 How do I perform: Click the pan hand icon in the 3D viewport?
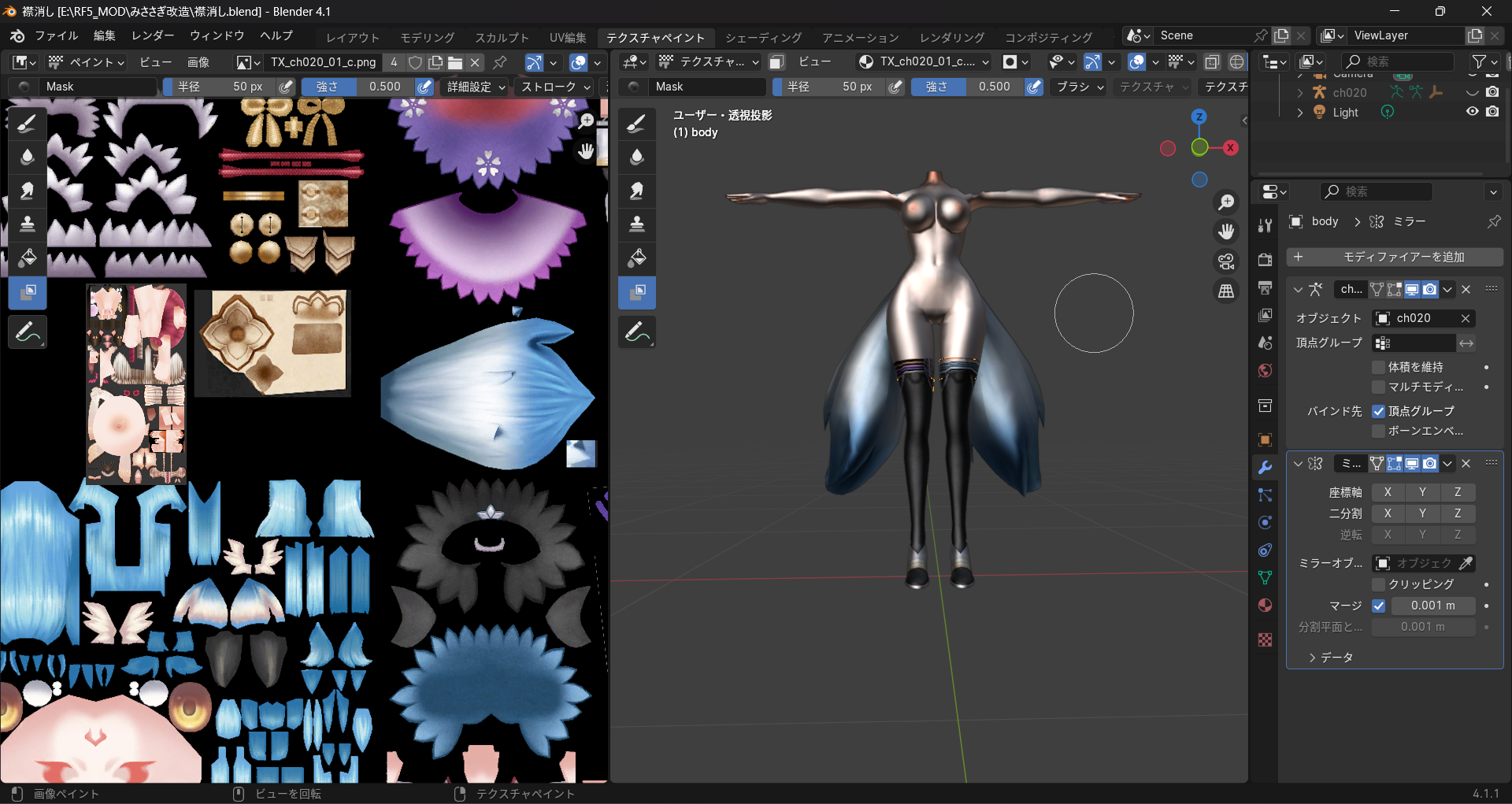(x=1226, y=232)
